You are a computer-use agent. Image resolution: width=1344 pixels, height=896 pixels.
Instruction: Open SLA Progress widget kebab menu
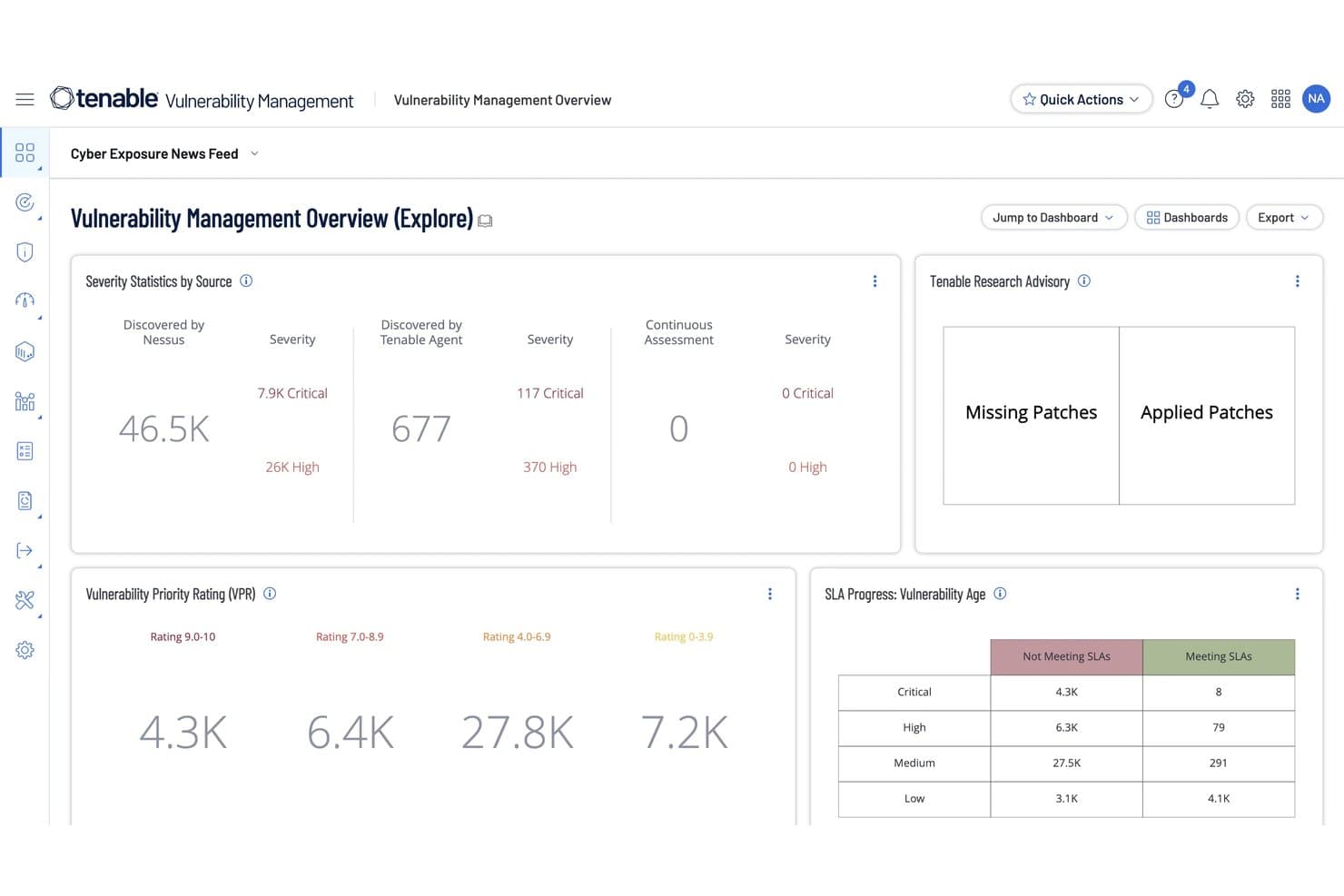(x=1297, y=594)
